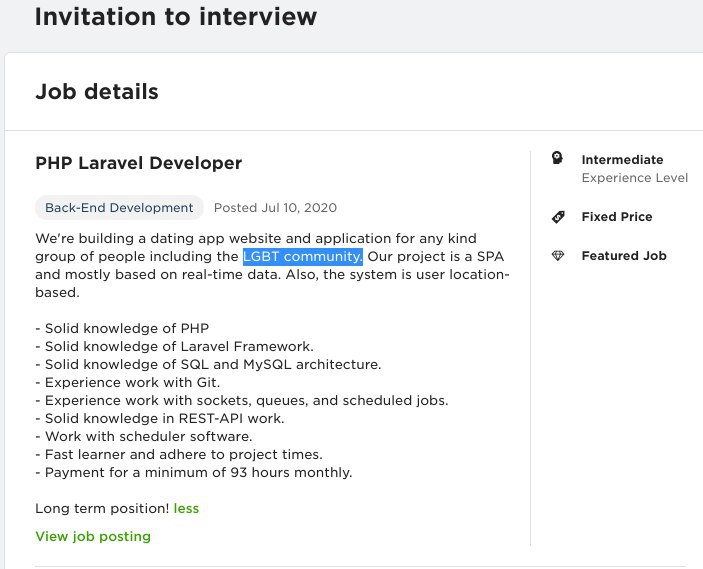
Task: Select the Back-End Development category tag
Action: [x=119, y=208]
